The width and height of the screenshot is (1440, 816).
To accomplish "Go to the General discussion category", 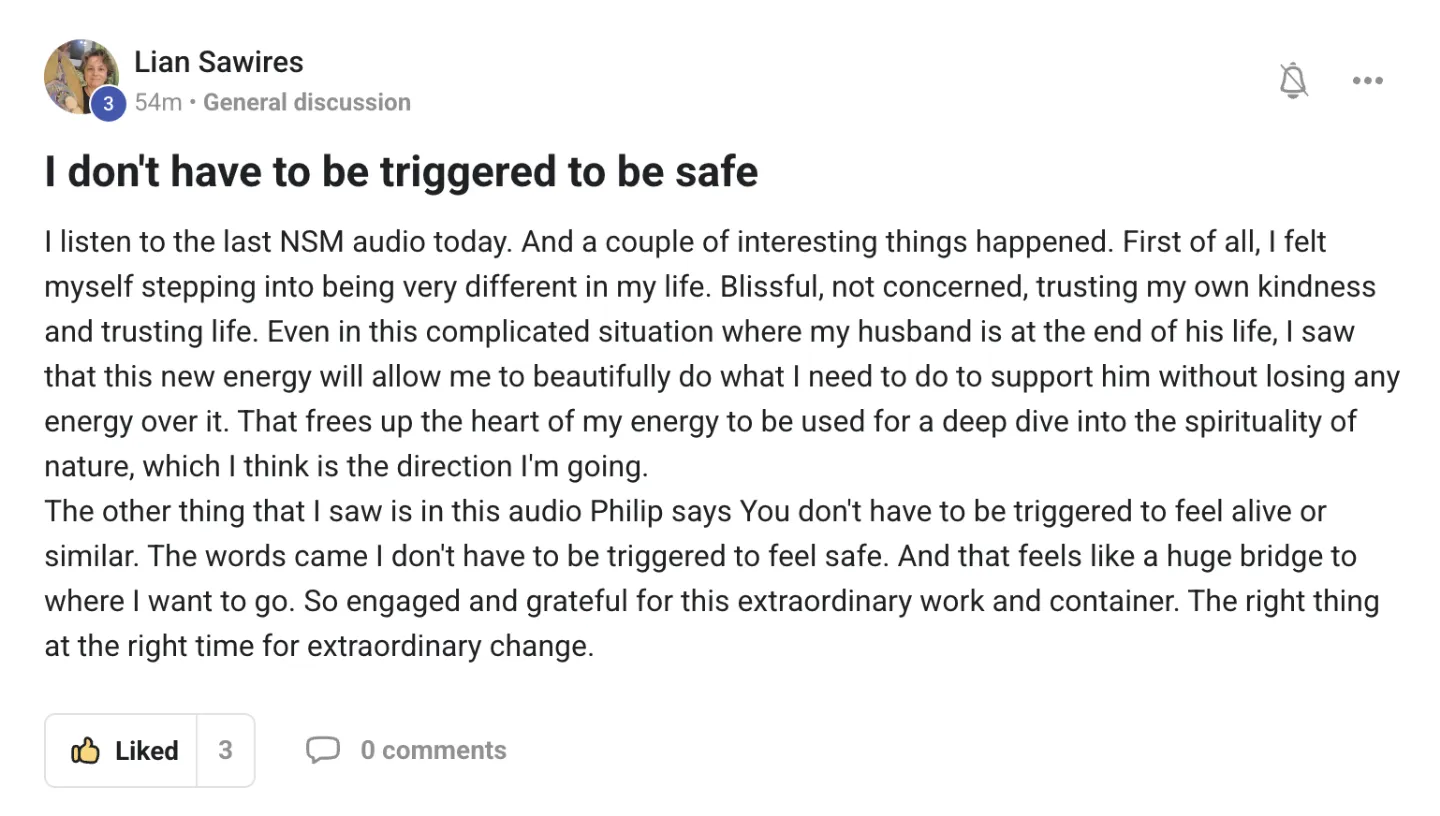I will click(306, 102).
